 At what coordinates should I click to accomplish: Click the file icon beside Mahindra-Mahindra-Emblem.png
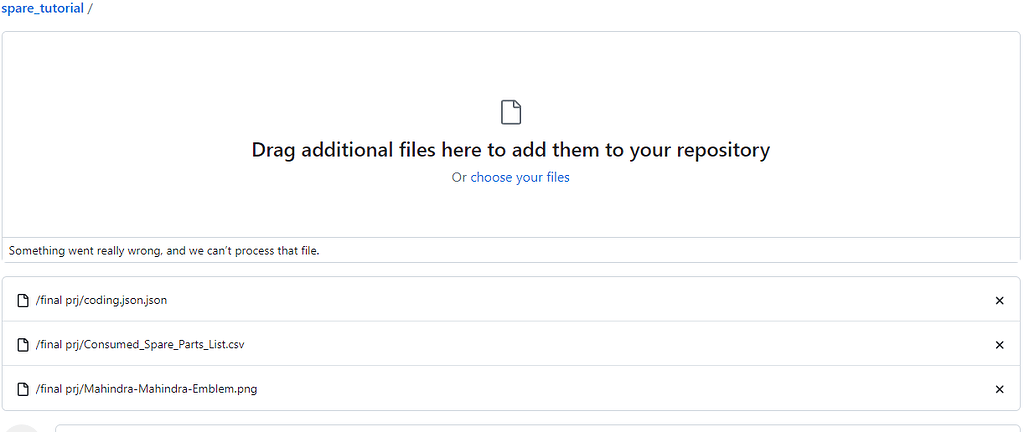(x=23, y=389)
